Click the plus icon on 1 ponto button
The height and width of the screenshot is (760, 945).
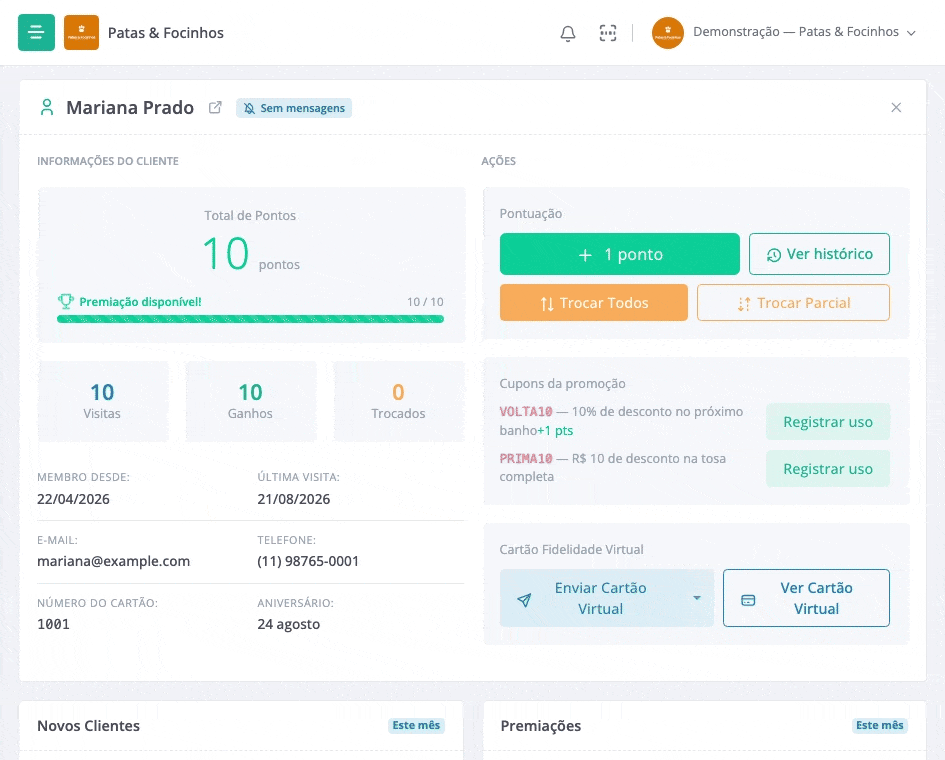[x=585, y=255]
